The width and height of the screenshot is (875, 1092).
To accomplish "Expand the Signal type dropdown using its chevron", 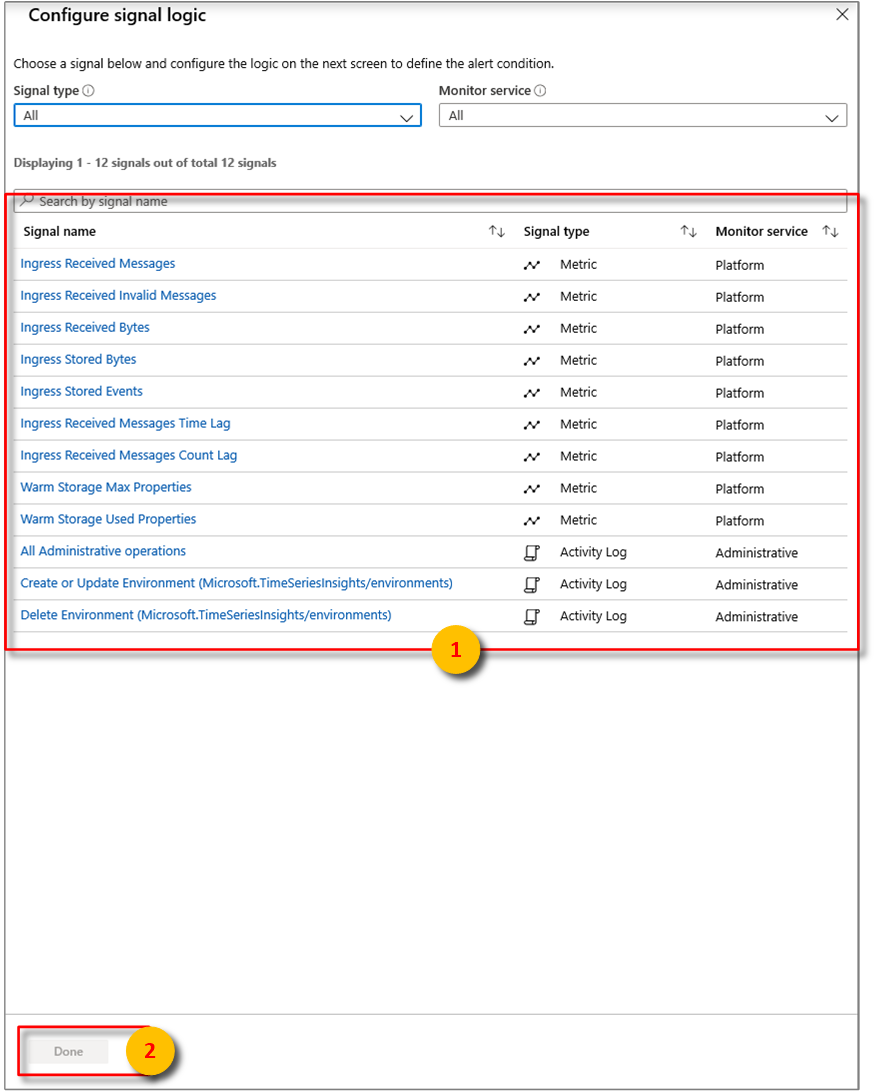I will pos(407,117).
